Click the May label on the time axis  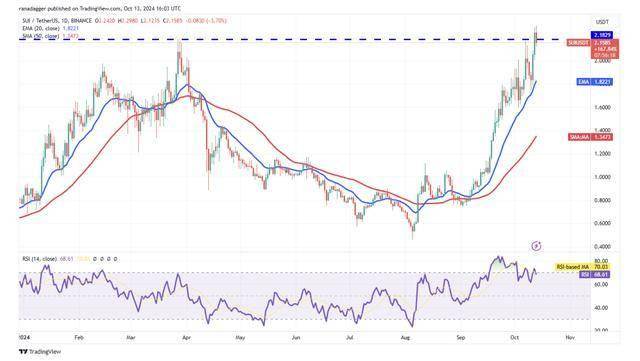(x=240, y=338)
